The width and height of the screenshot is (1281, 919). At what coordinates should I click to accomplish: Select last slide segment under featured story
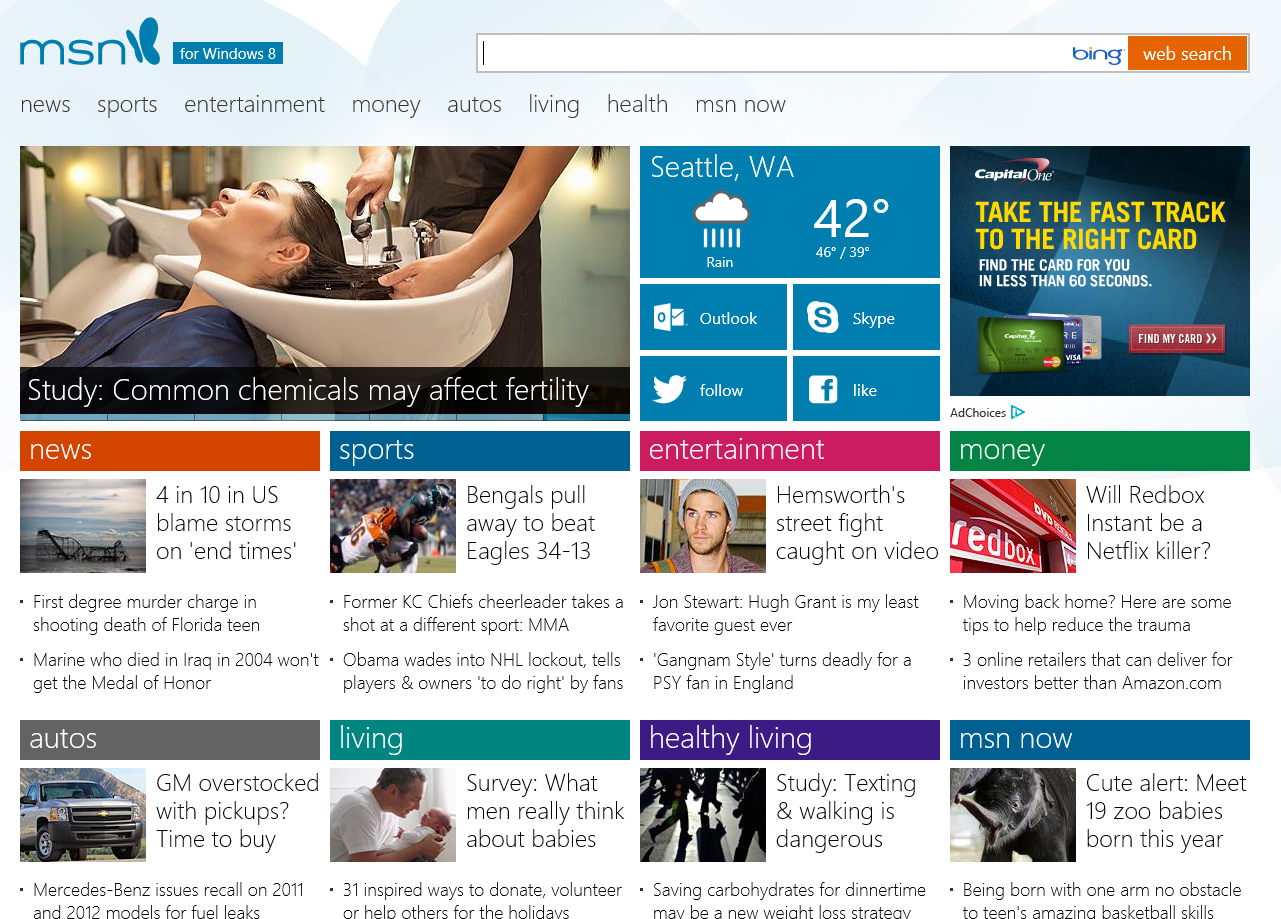(x=587, y=416)
